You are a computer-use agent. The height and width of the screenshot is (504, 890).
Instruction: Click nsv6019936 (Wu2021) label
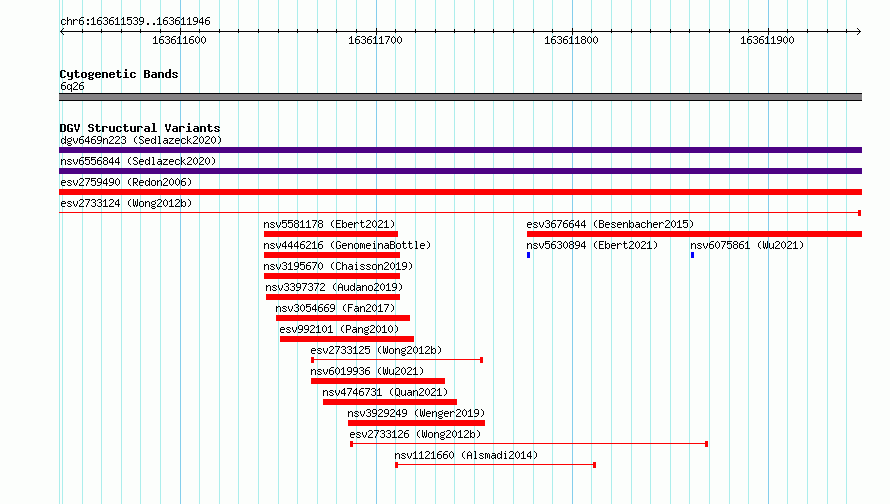[x=367, y=371]
